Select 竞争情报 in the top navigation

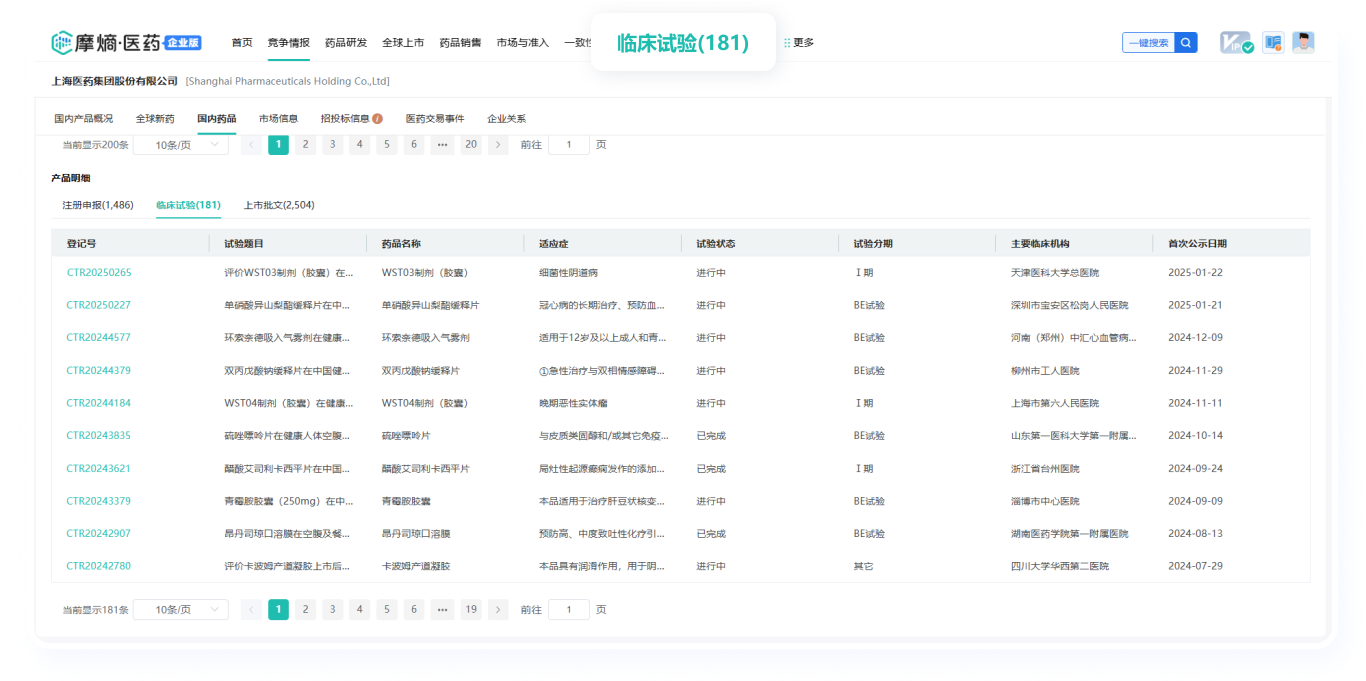(289, 43)
